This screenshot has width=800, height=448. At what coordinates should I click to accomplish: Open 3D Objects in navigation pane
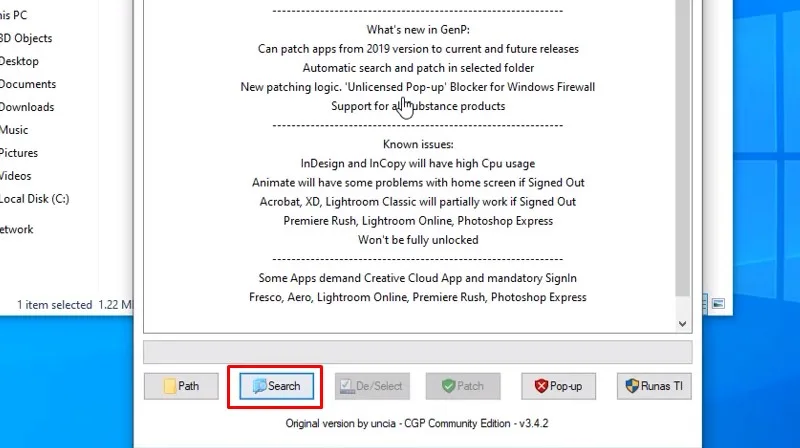(x=26, y=38)
